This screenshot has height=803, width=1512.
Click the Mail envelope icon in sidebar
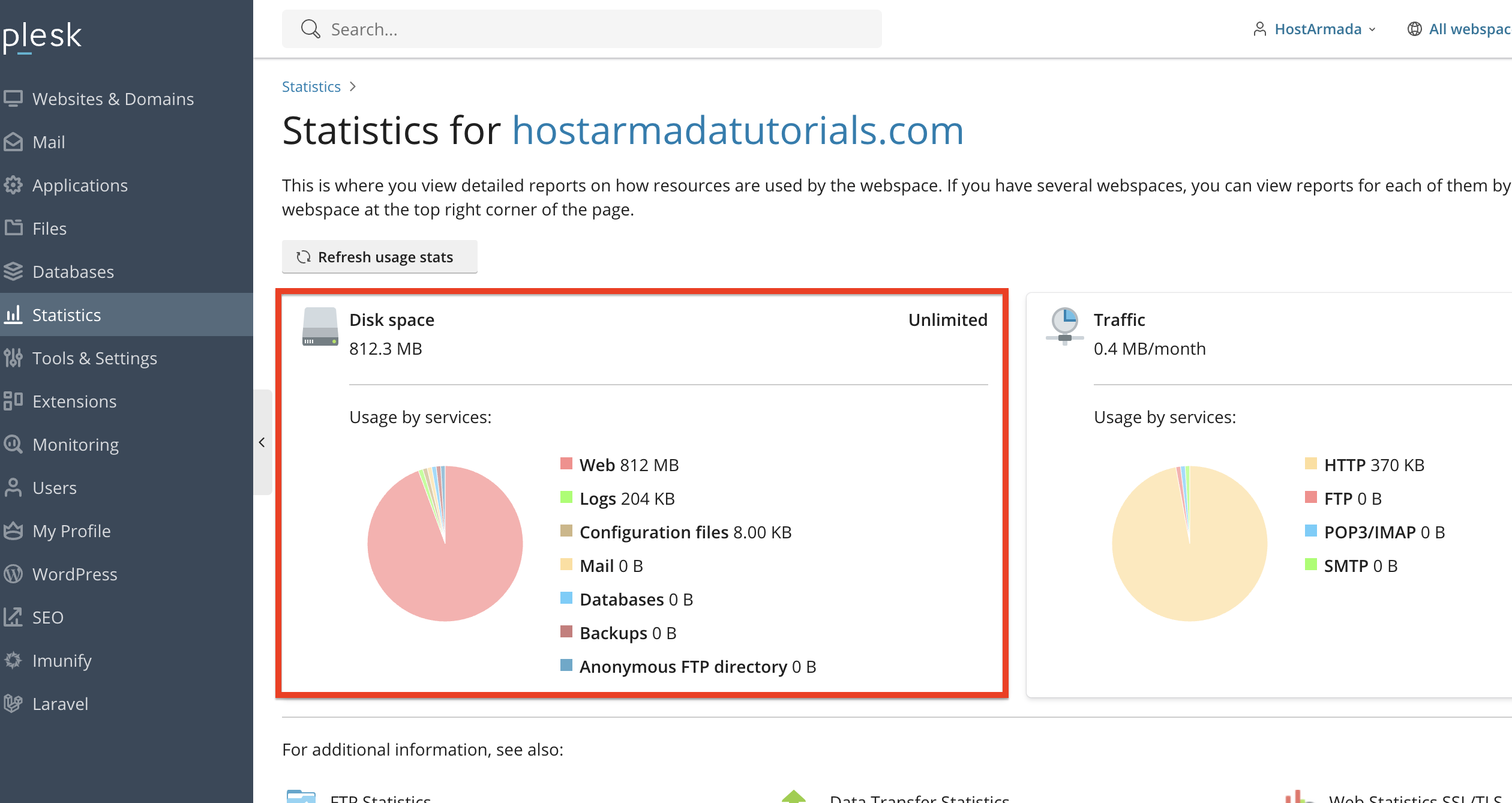[13, 142]
